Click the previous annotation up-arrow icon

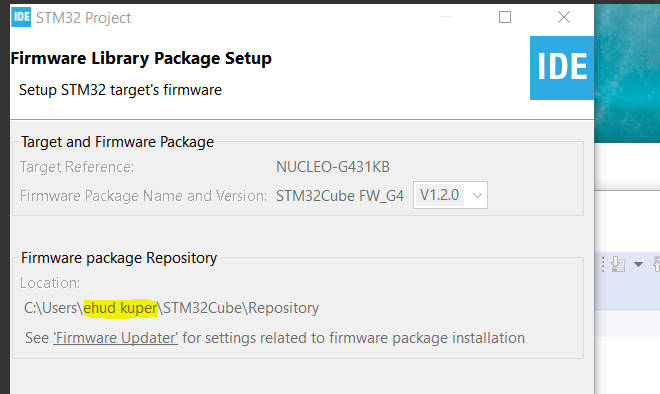[x=656, y=264]
